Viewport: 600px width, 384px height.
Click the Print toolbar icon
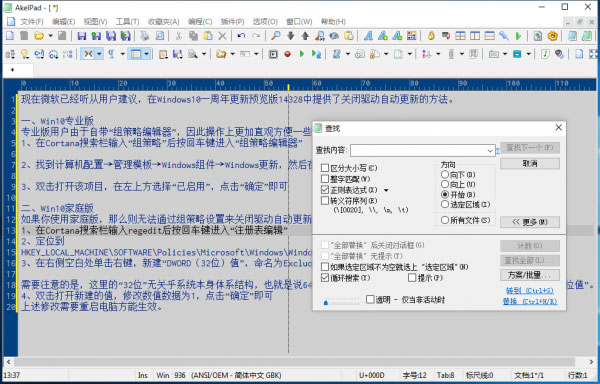[x=145, y=36]
